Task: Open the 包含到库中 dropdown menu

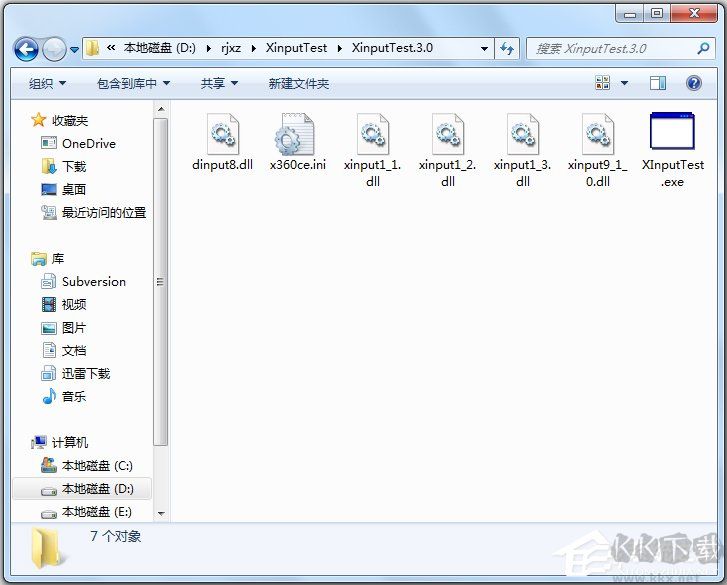Action: pyautogui.click(x=133, y=84)
